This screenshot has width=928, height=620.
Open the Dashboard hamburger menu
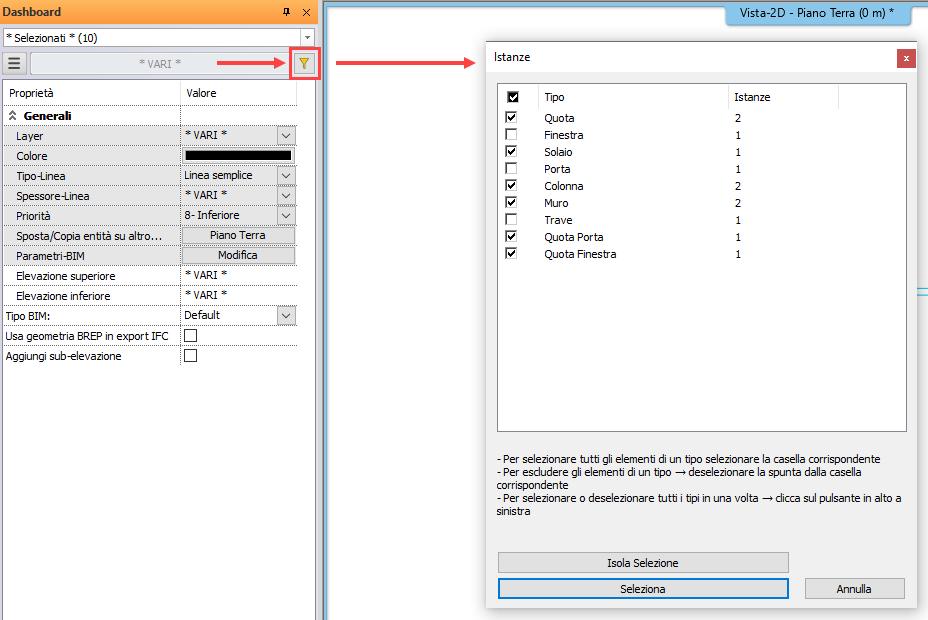(x=14, y=63)
